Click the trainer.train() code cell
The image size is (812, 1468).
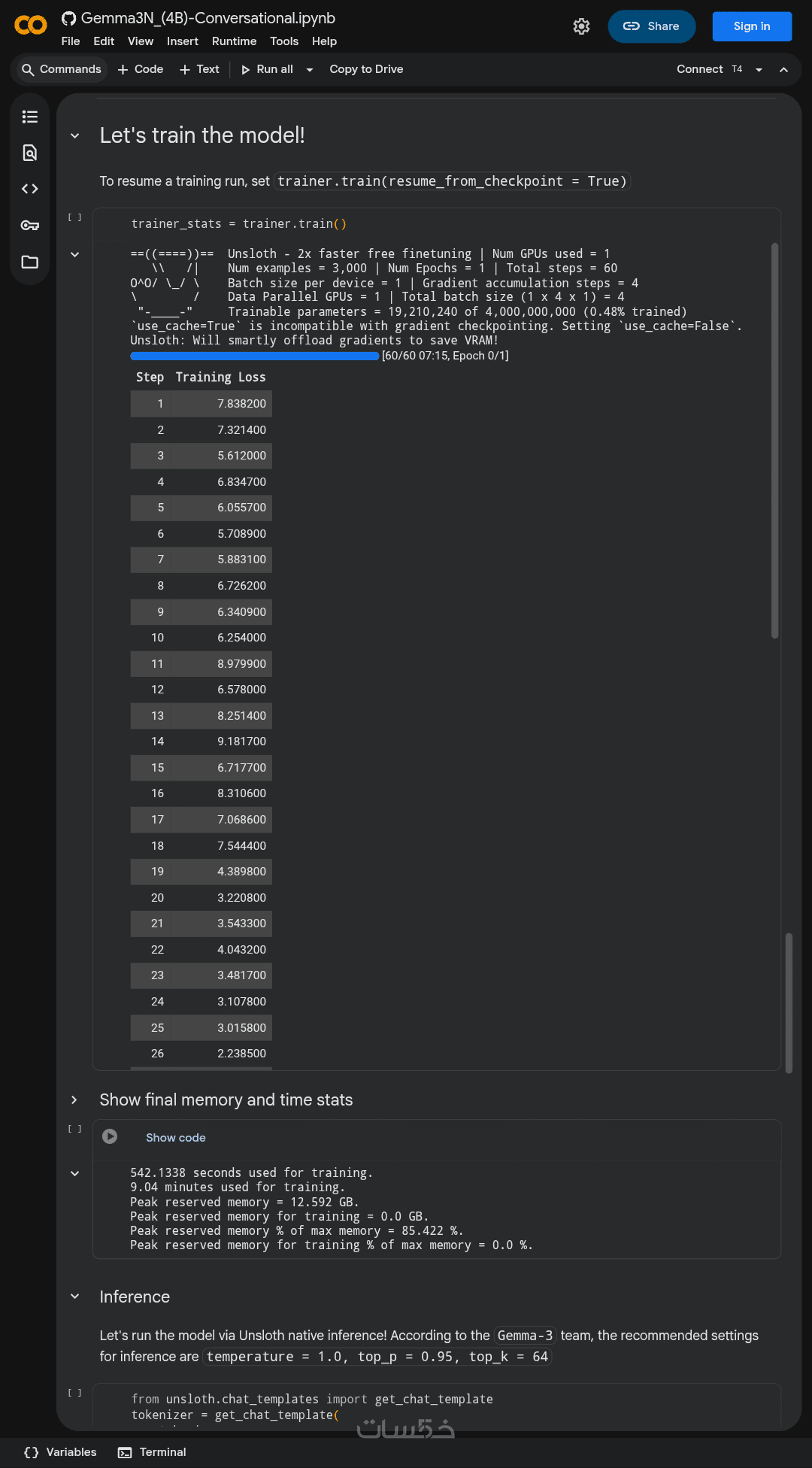pos(436,224)
